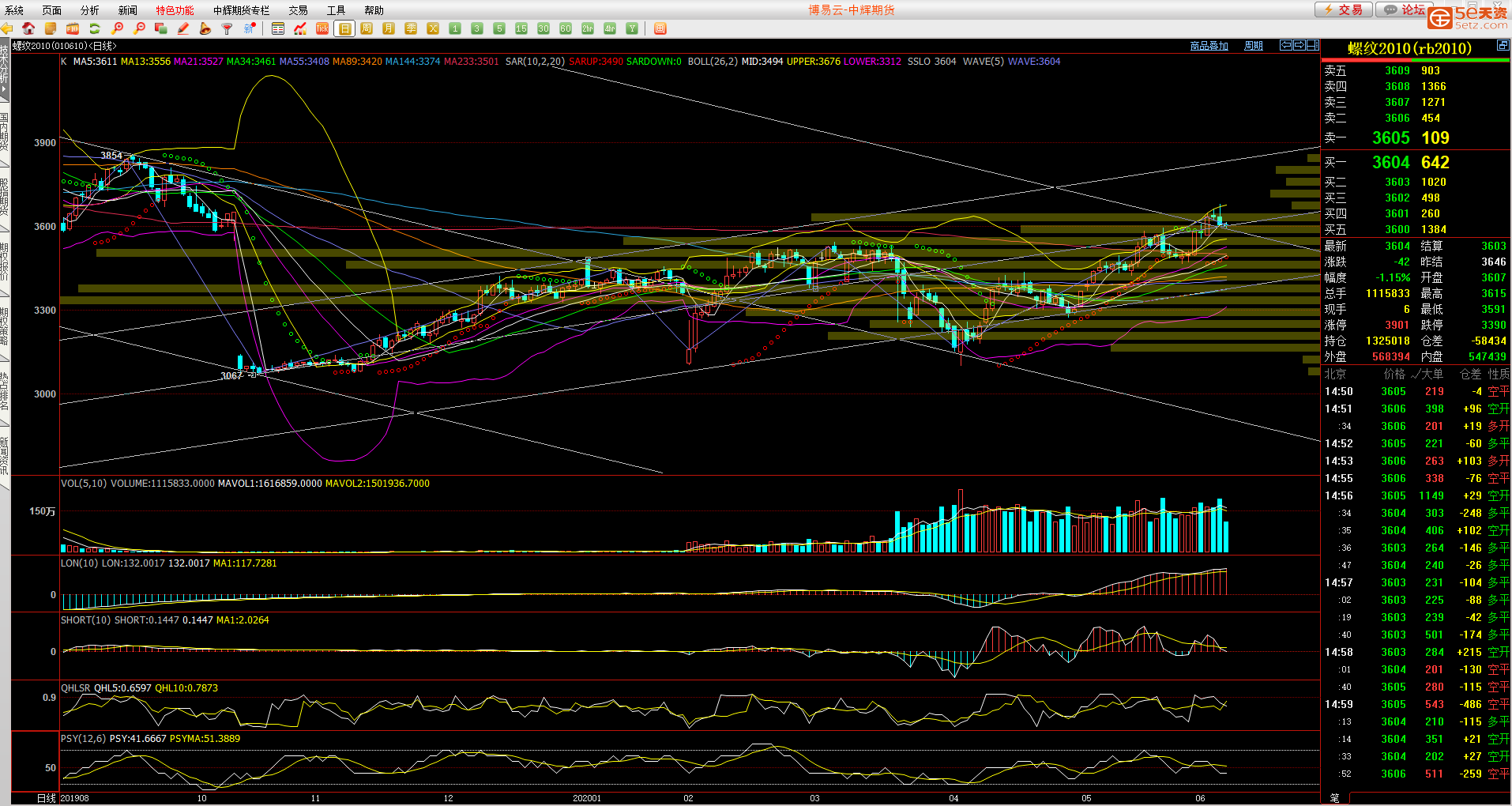Click the 周期 link above chart

pos(1254,46)
